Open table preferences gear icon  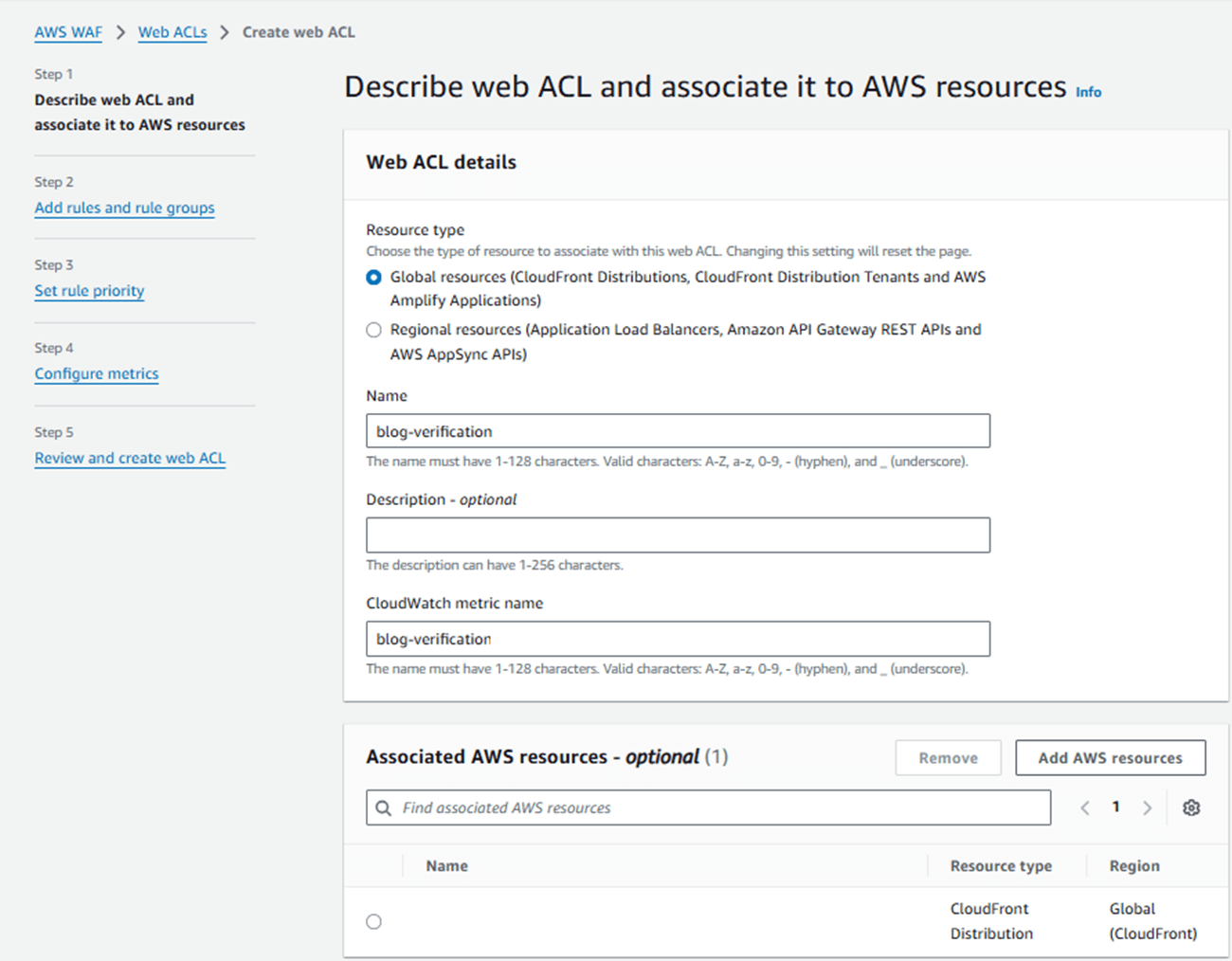[1191, 807]
